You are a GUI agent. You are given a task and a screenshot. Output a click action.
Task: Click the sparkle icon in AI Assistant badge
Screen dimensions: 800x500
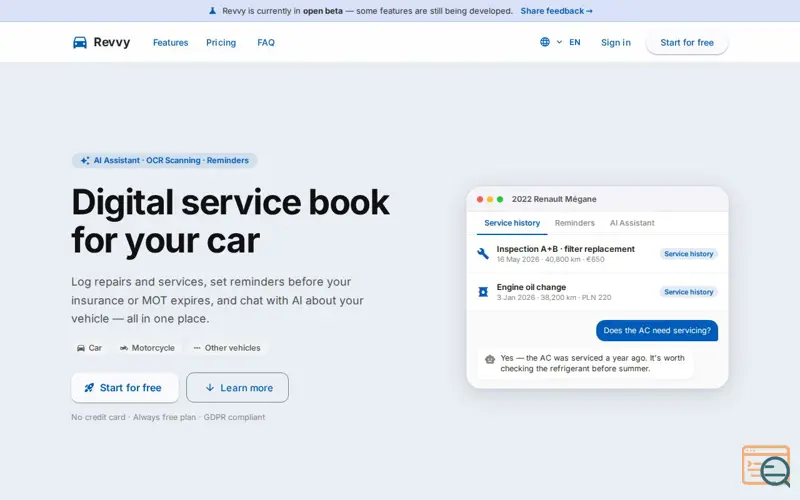coord(85,160)
